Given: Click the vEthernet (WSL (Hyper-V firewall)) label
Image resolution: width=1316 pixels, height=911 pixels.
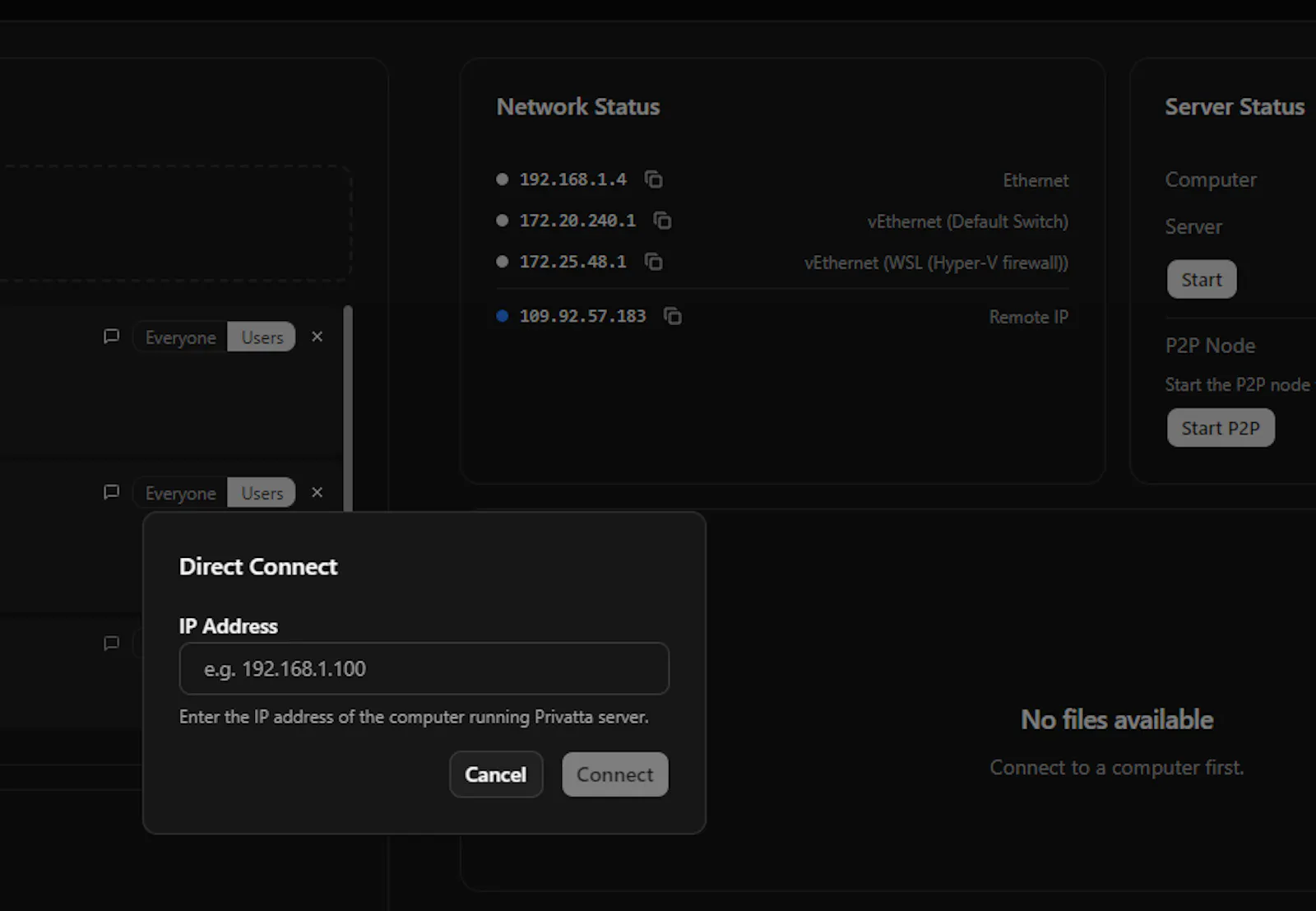Looking at the screenshot, I should point(936,263).
